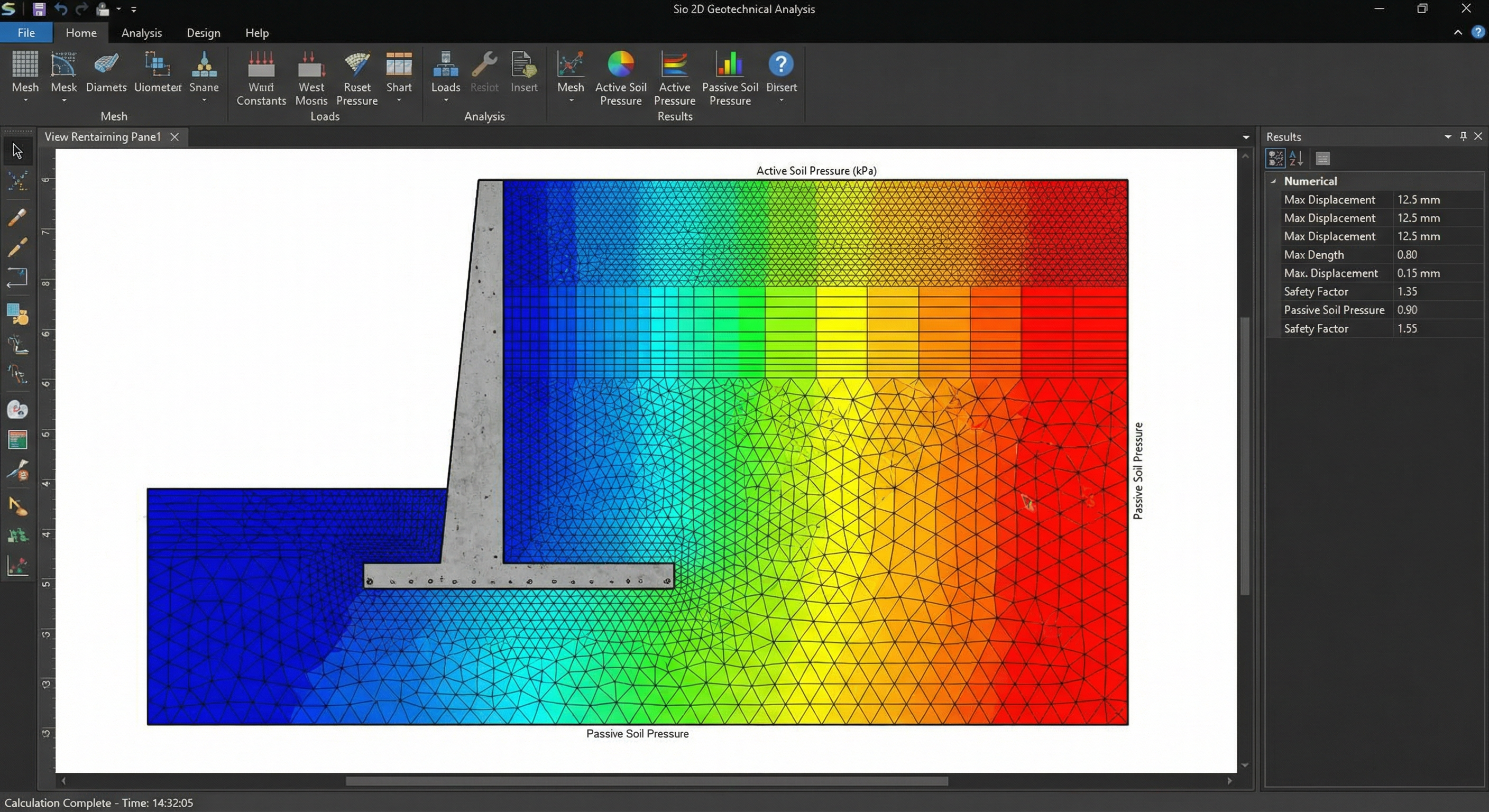Collapse the Numerical group expander
The image size is (1489, 812).
pos(1273,181)
